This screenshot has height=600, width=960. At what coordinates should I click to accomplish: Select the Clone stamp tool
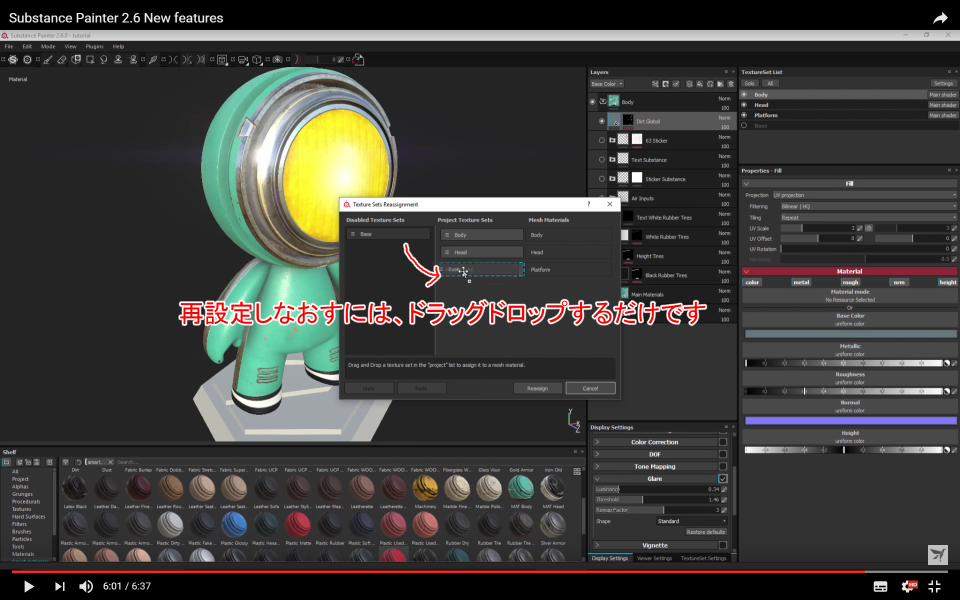point(118,59)
